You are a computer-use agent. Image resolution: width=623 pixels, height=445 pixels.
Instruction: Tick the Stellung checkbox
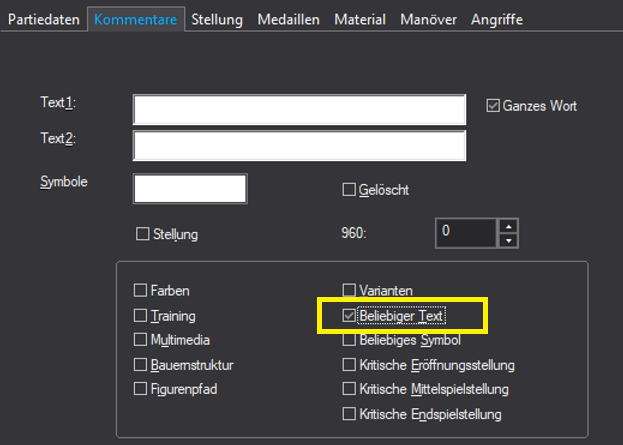coord(142,234)
